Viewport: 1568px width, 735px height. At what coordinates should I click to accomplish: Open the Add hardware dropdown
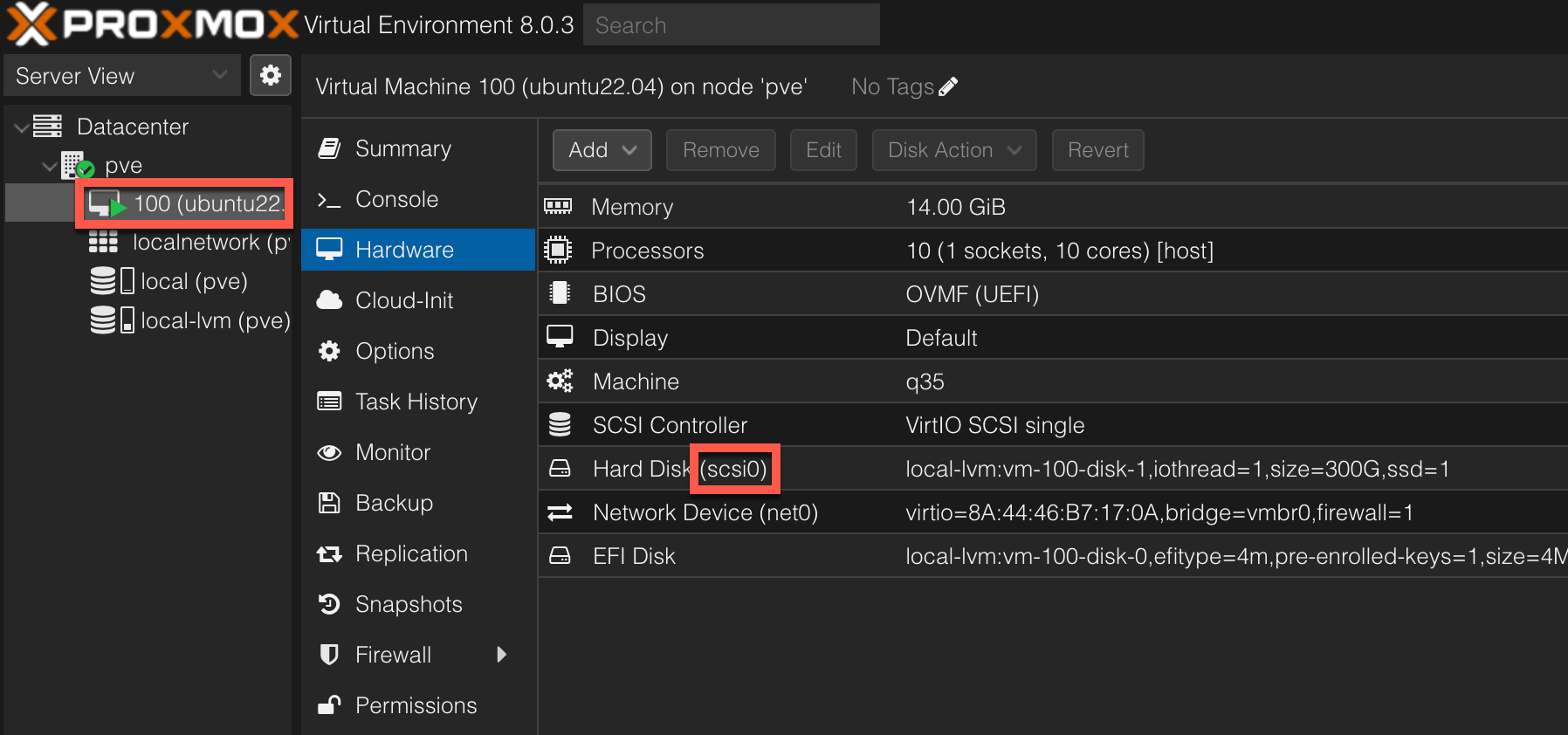coord(602,150)
